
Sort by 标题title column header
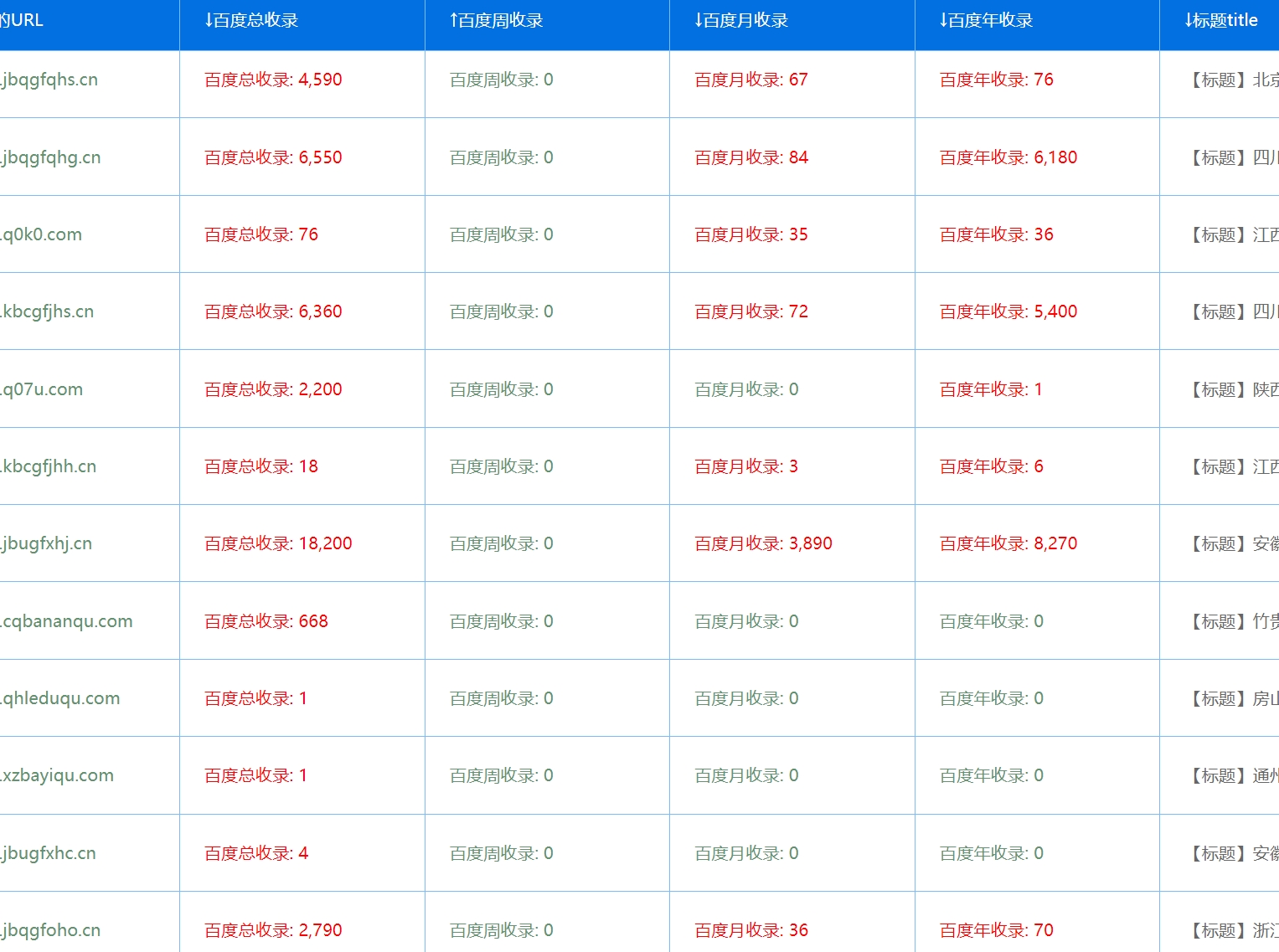(1221, 21)
